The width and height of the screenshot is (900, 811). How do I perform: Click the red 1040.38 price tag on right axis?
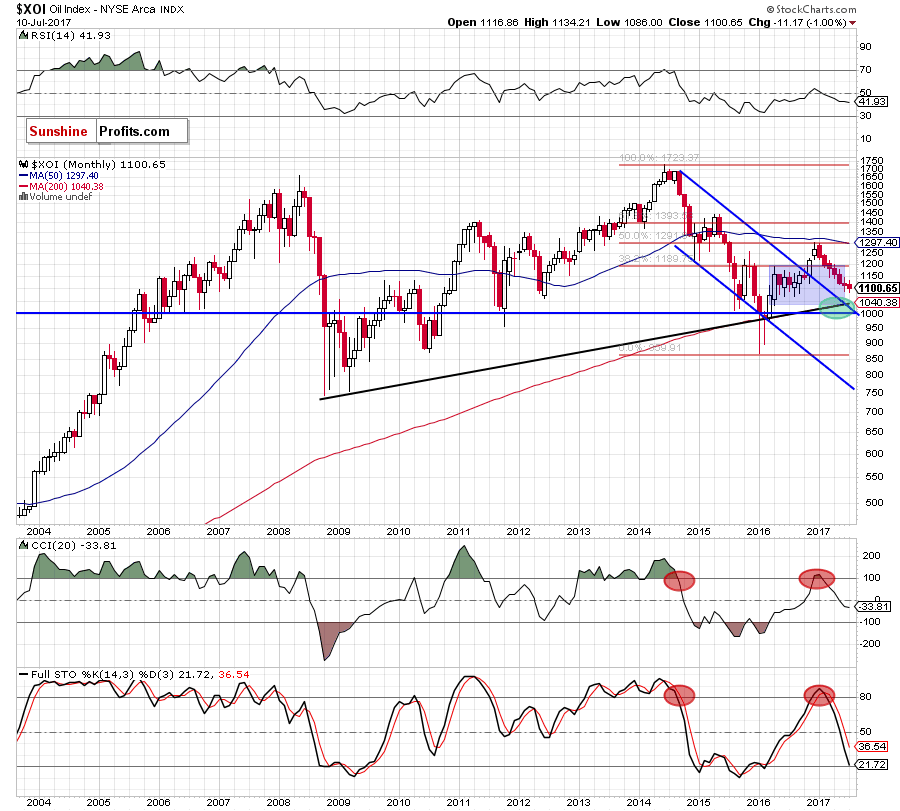click(877, 302)
